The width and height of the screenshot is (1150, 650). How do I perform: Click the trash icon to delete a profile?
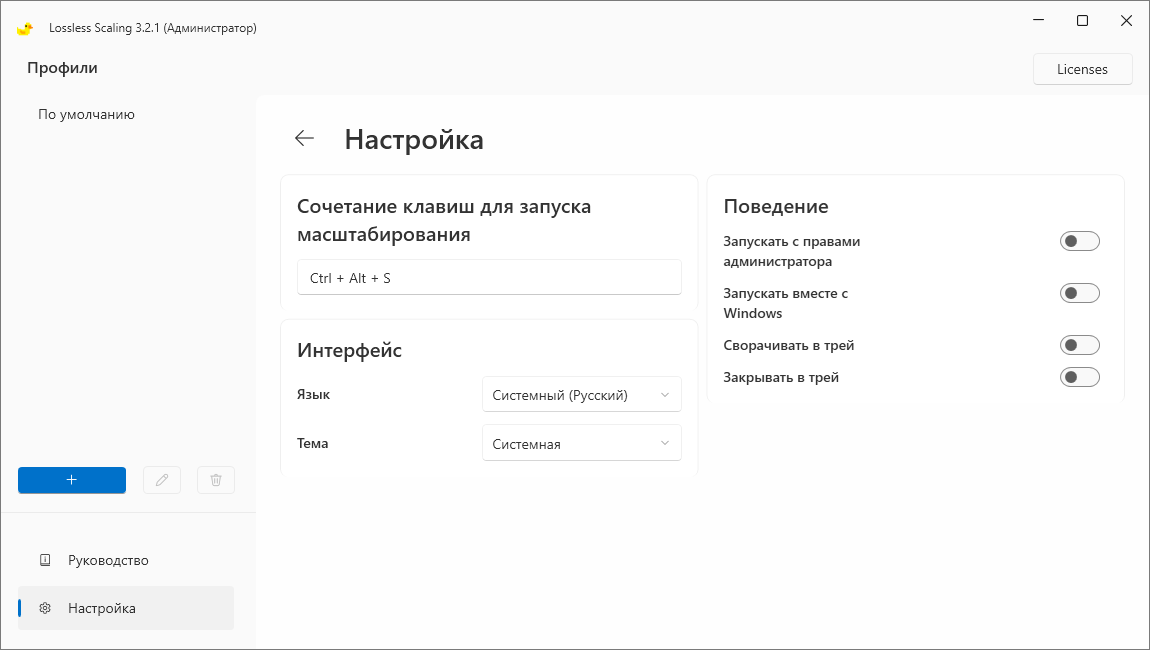(215, 480)
